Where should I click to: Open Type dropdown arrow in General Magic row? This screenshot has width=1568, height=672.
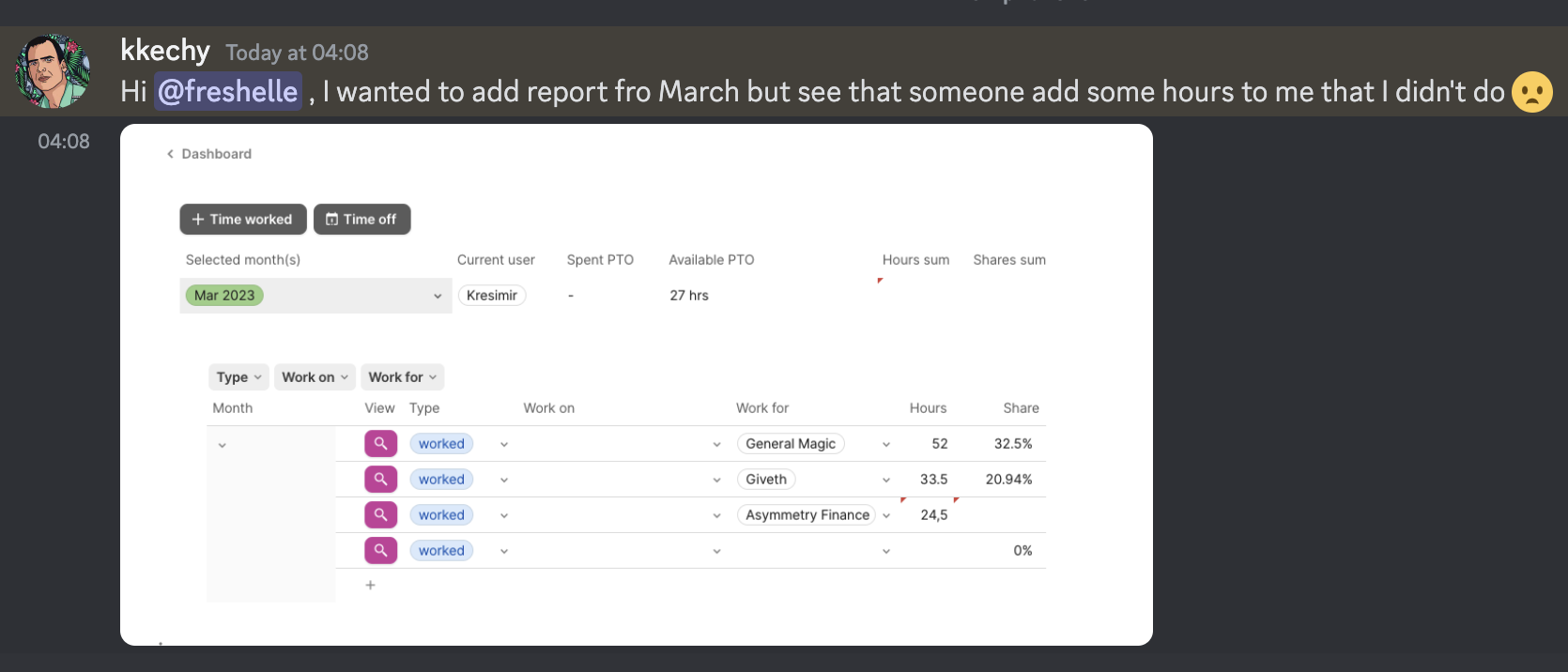point(504,445)
